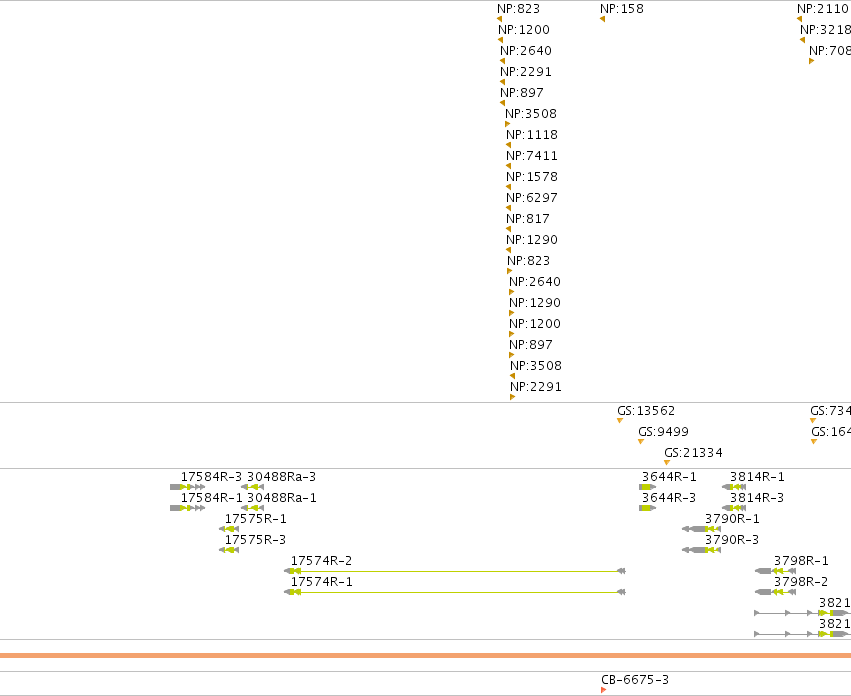Click the left-pointing NP:897 marker
Viewport: 851px width, 696px height.
tap(503, 103)
